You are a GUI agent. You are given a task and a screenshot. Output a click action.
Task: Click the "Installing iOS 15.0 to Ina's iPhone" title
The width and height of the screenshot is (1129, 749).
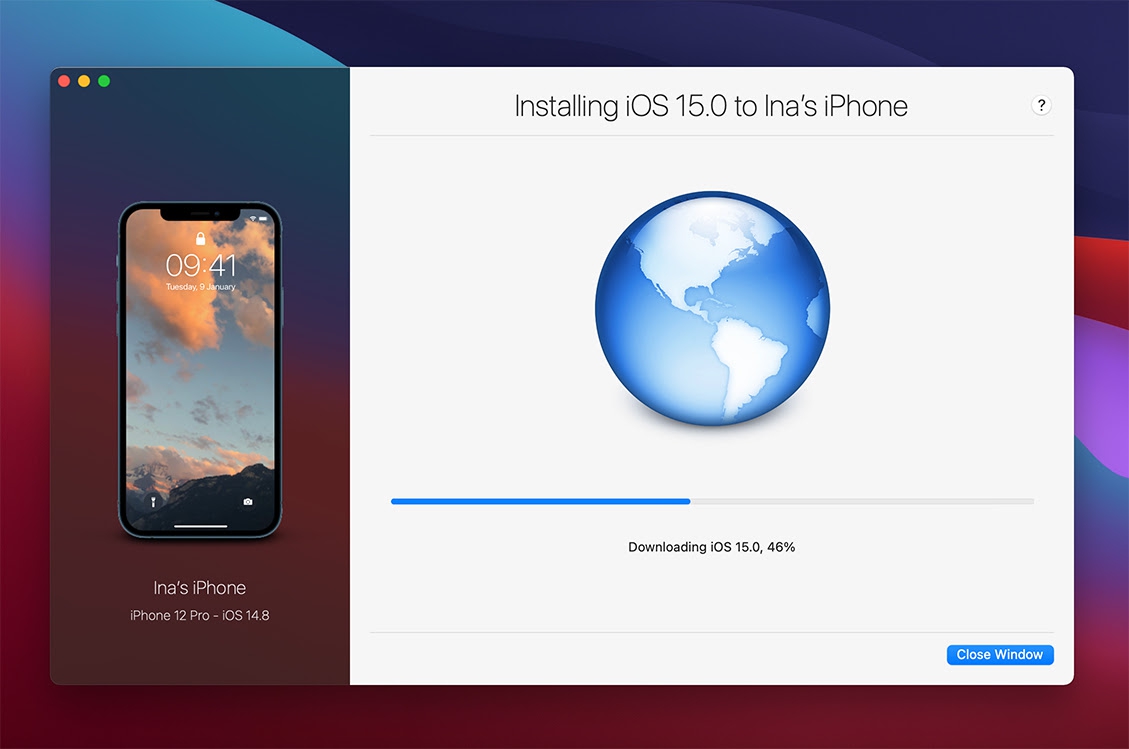click(711, 106)
